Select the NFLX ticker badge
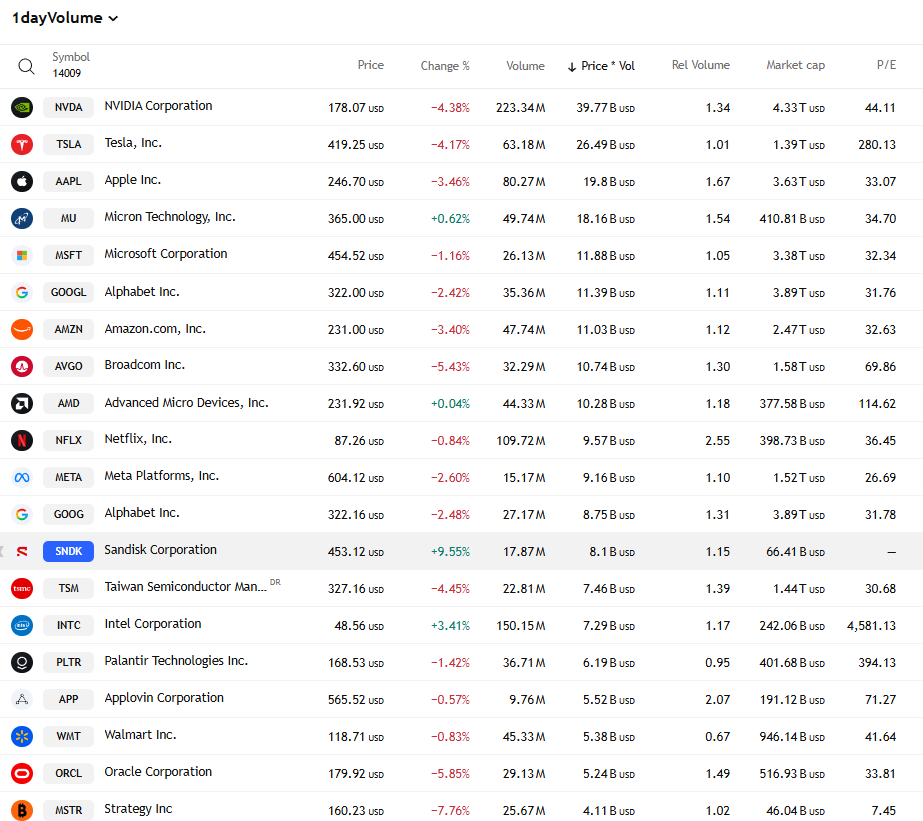This screenshot has width=923, height=821. pos(68,440)
